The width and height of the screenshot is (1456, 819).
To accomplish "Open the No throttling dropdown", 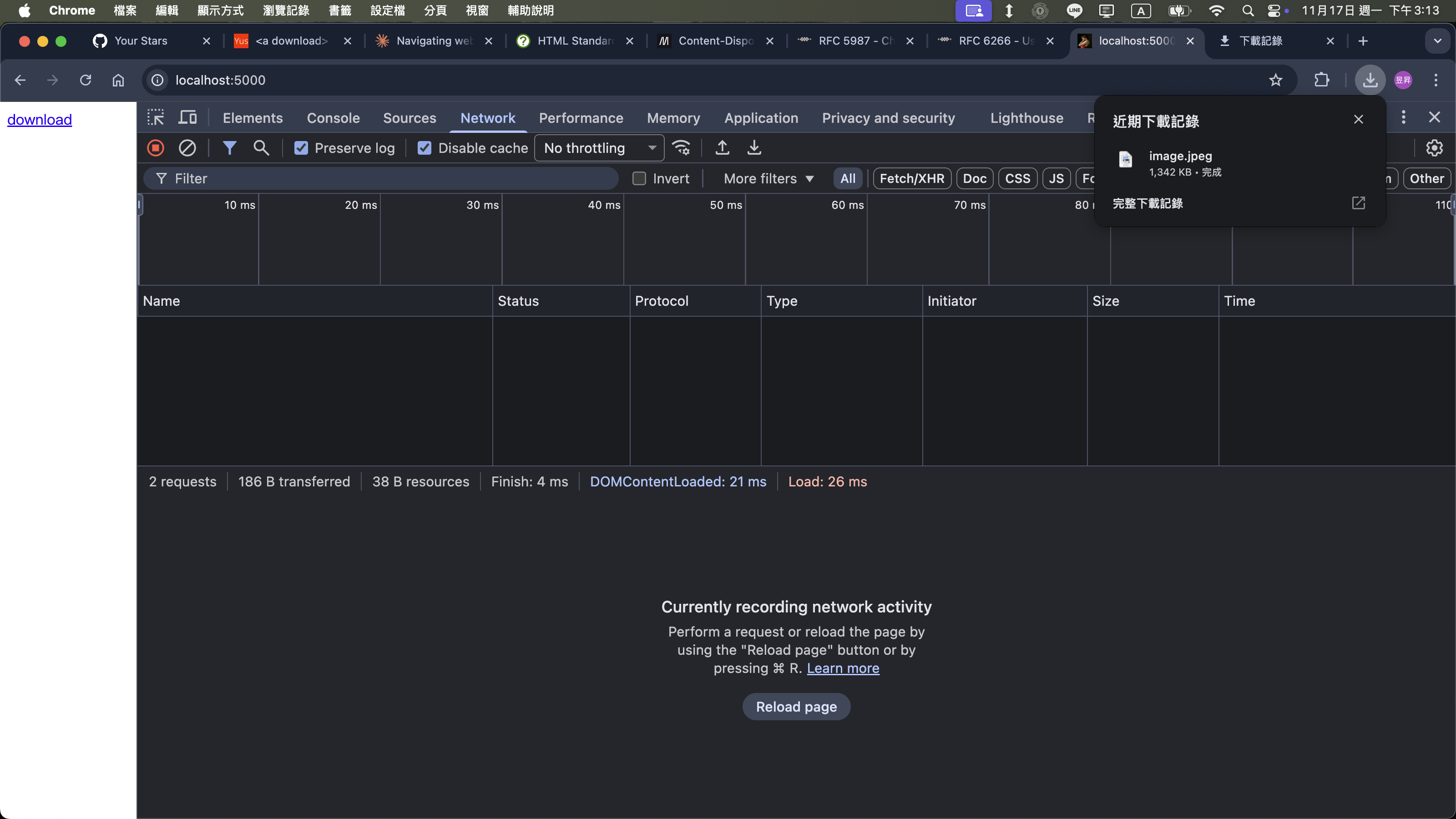I will click(599, 148).
